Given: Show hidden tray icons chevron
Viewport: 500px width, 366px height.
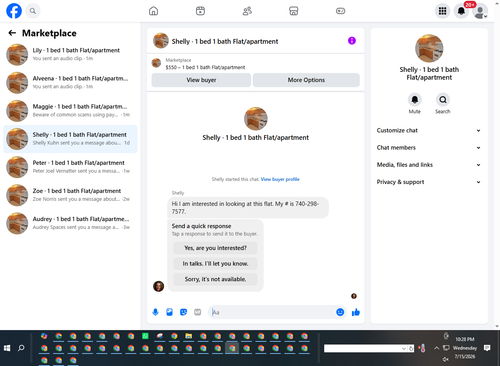Looking at the screenshot, I should point(436,348).
